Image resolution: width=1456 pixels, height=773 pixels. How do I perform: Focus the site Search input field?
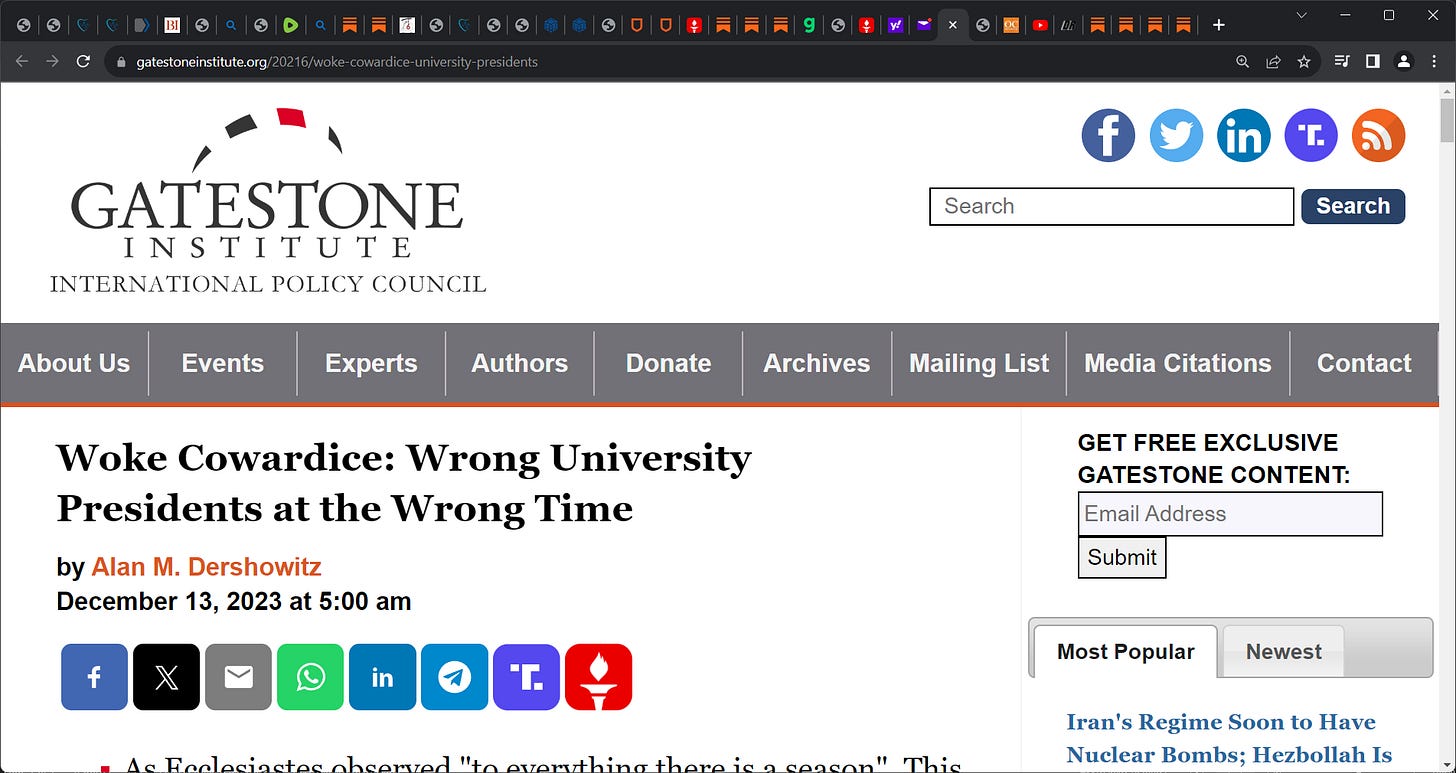point(1112,206)
